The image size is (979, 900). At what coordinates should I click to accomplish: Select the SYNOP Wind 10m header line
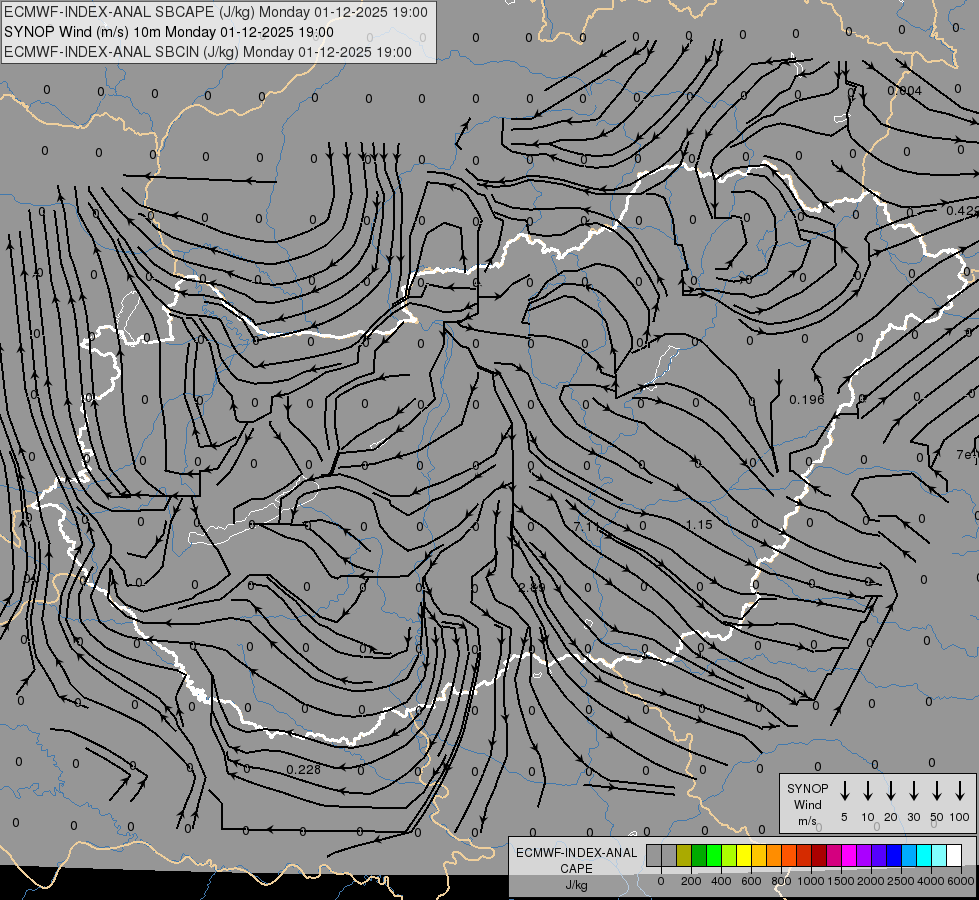(x=169, y=32)
